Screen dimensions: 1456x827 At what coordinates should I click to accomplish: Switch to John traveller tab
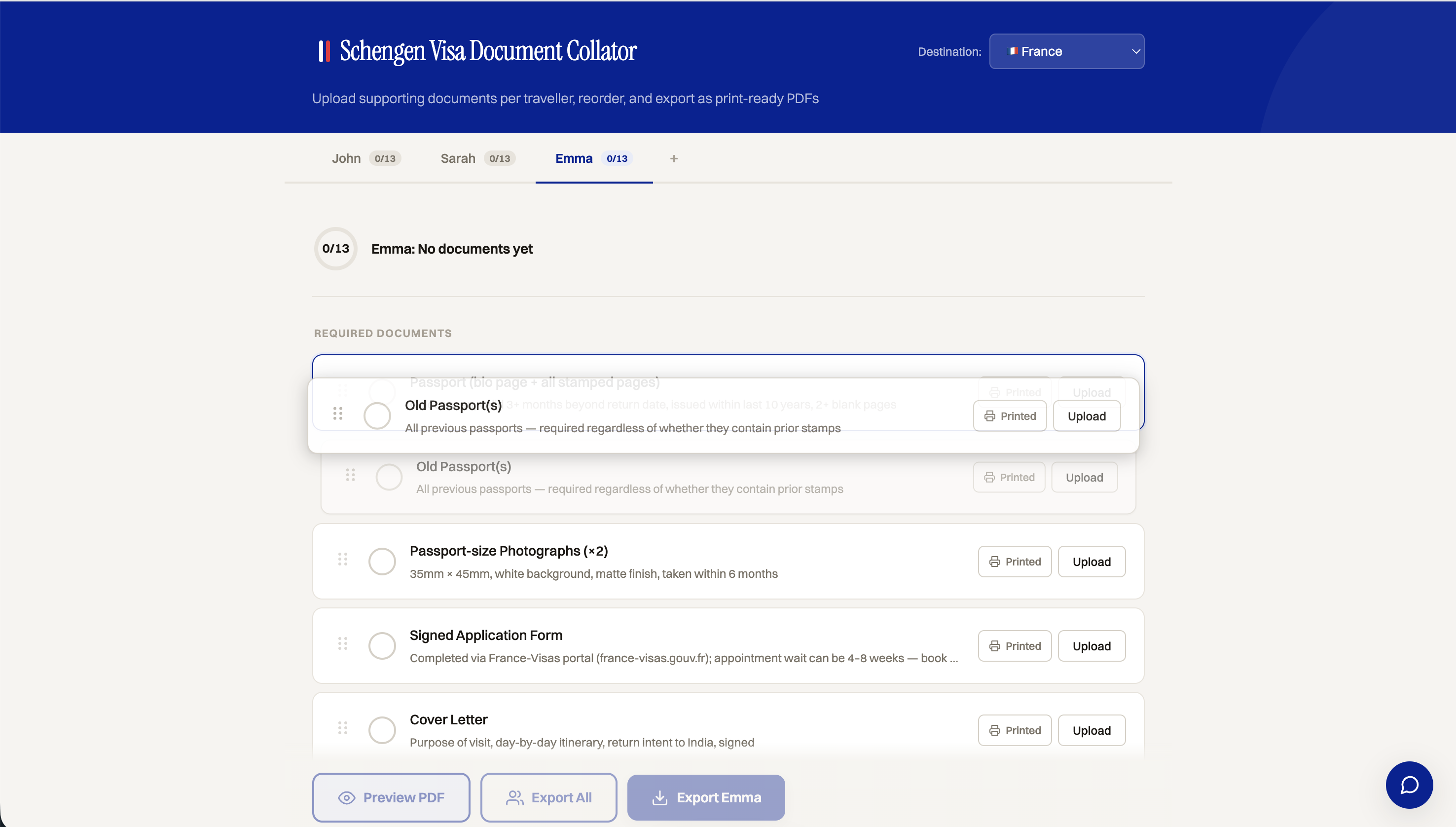pyautogui.click(x=366, y=158)
